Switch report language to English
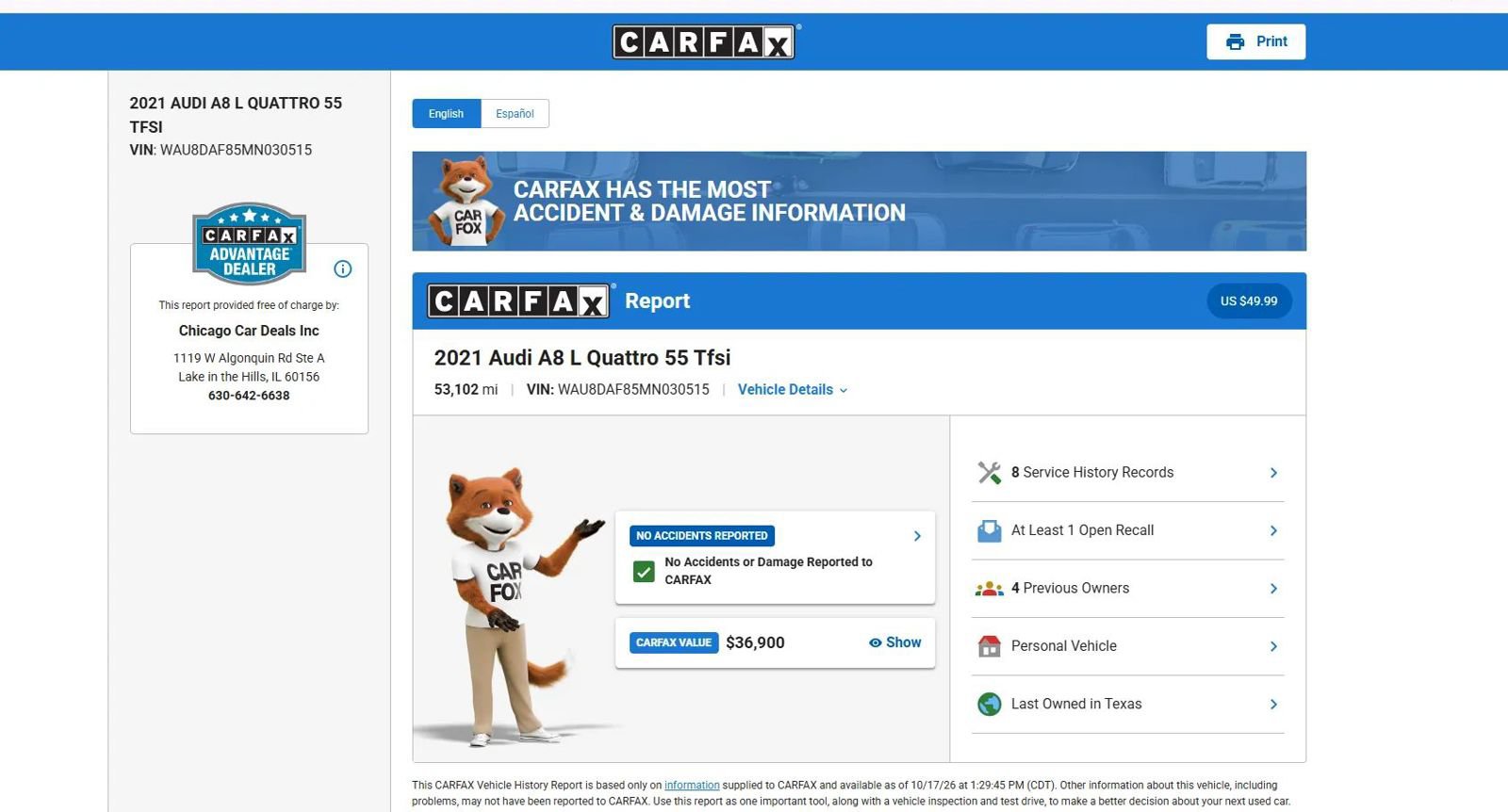Viewport: 1508px width, 812px height. (x=446, y=113)
